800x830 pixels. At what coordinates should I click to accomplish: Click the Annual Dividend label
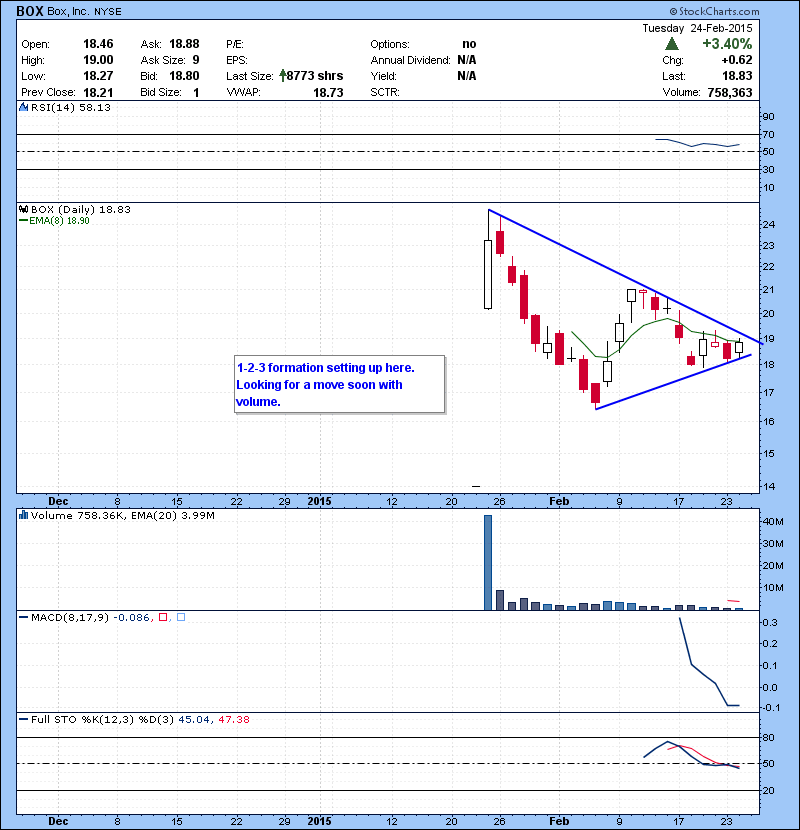410,60
